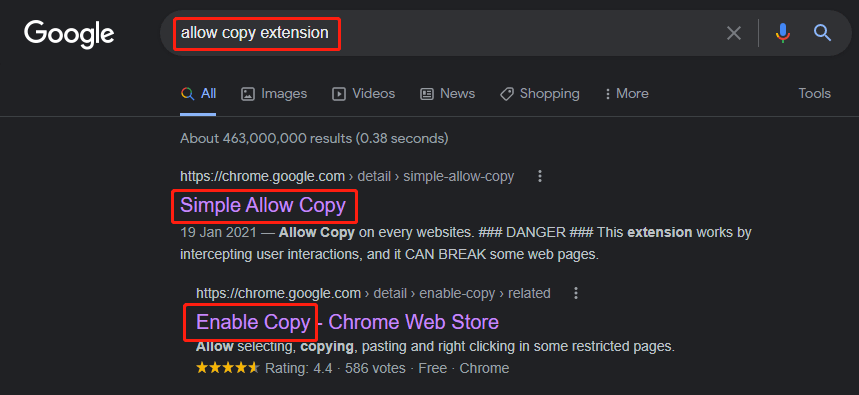This screenshot has width=859, height=395.
Task: Start voice search with the microphone icon
Action: click(783, 33)
